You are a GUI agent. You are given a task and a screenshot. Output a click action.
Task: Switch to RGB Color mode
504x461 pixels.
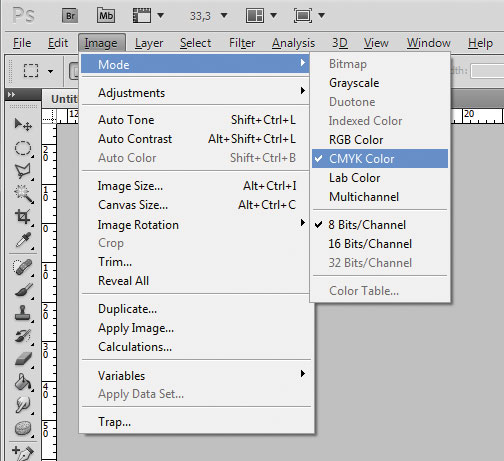pyautogui.click(x=380, y=140)
